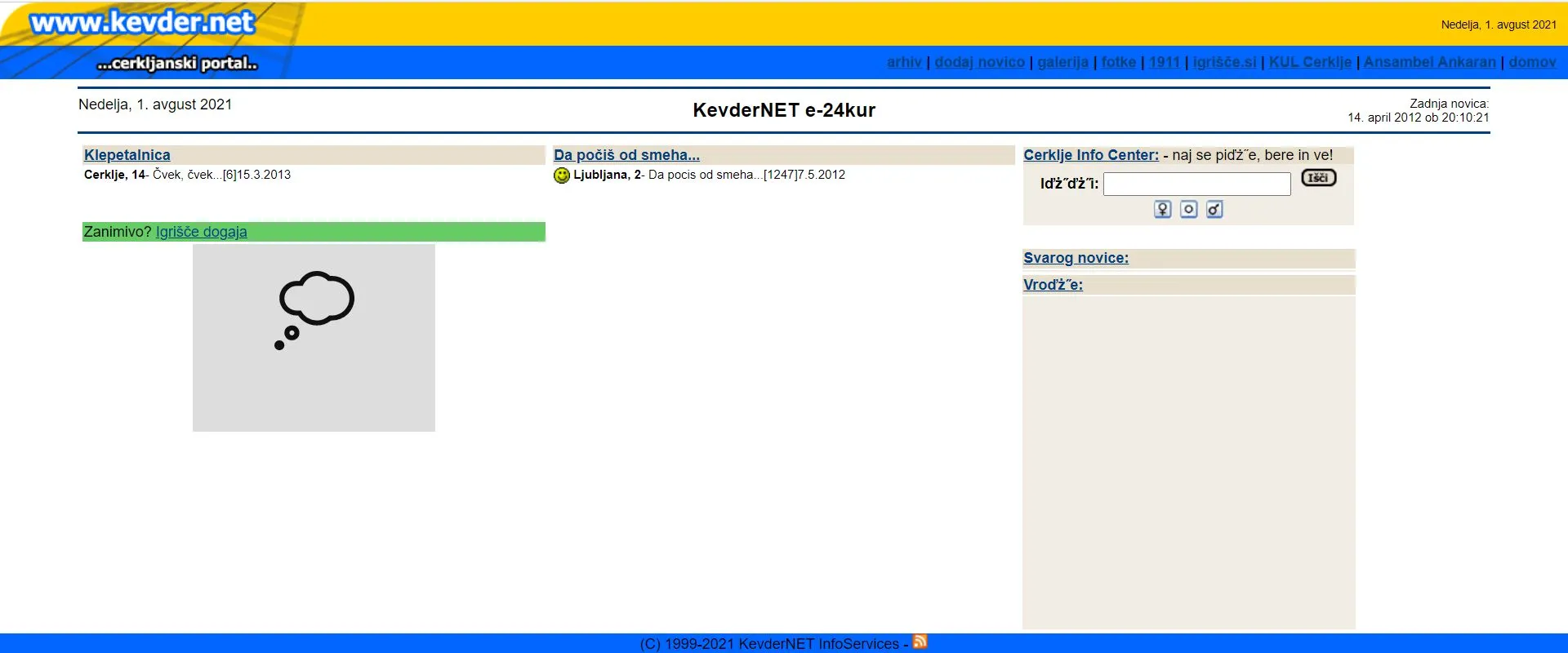Open the KUL Cerklje link
1568x653 pixels.
coord(1310,62)
